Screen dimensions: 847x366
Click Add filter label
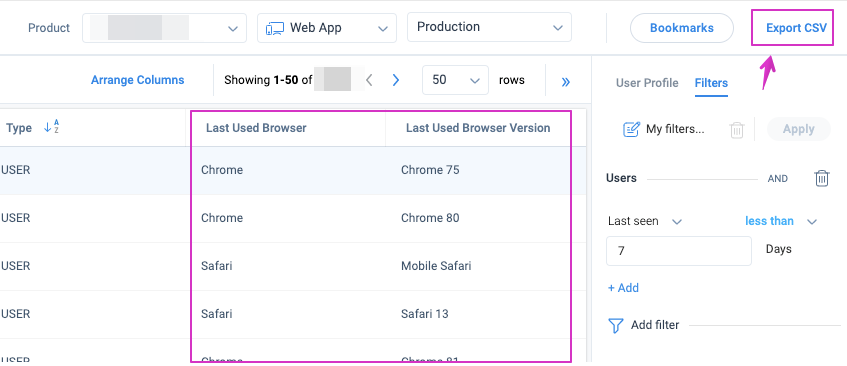(x=655, y=325)
